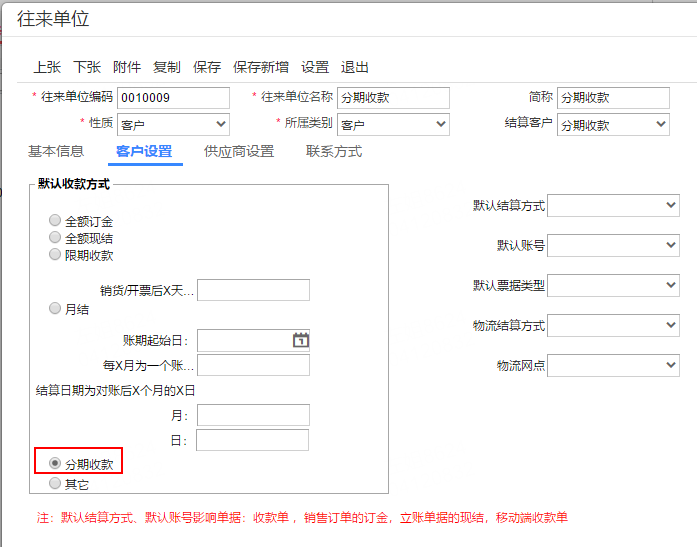Expand 默认结算方式 dropdown
The width and height of the screenshot is (697, 547).
tap(613, 205)
